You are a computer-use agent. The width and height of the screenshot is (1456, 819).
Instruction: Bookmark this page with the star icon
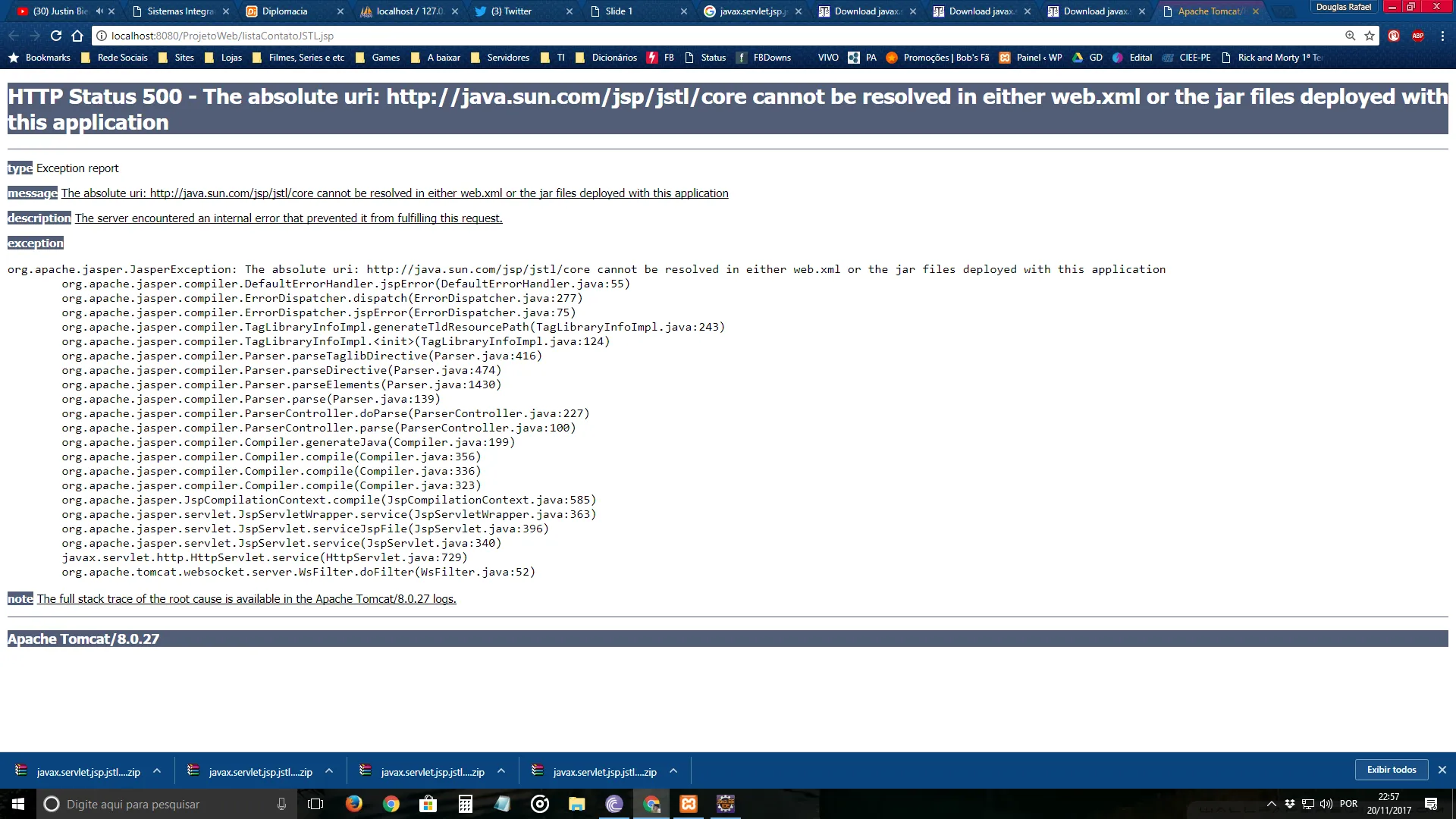click(x=1370, y=36)
